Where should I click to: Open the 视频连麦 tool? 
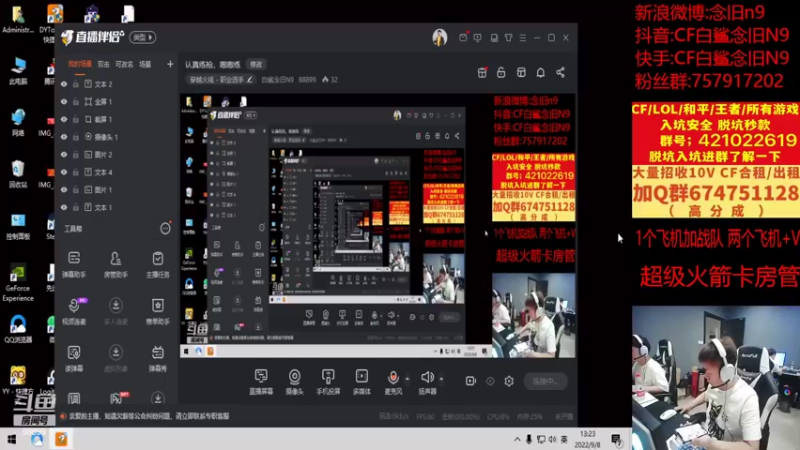[74, 311]
